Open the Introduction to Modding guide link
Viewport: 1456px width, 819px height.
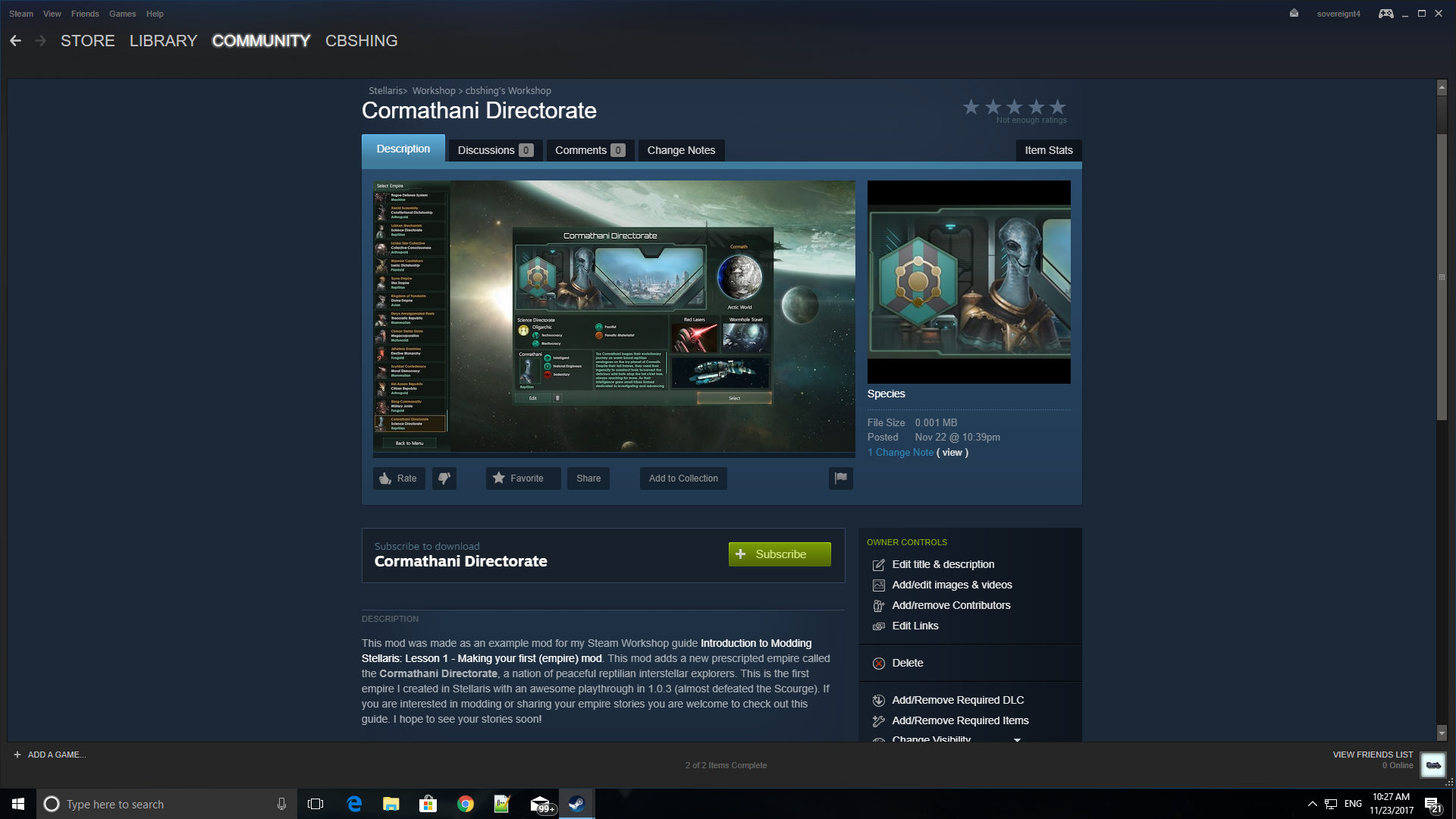pyautogui.click(x=755, y=643)
